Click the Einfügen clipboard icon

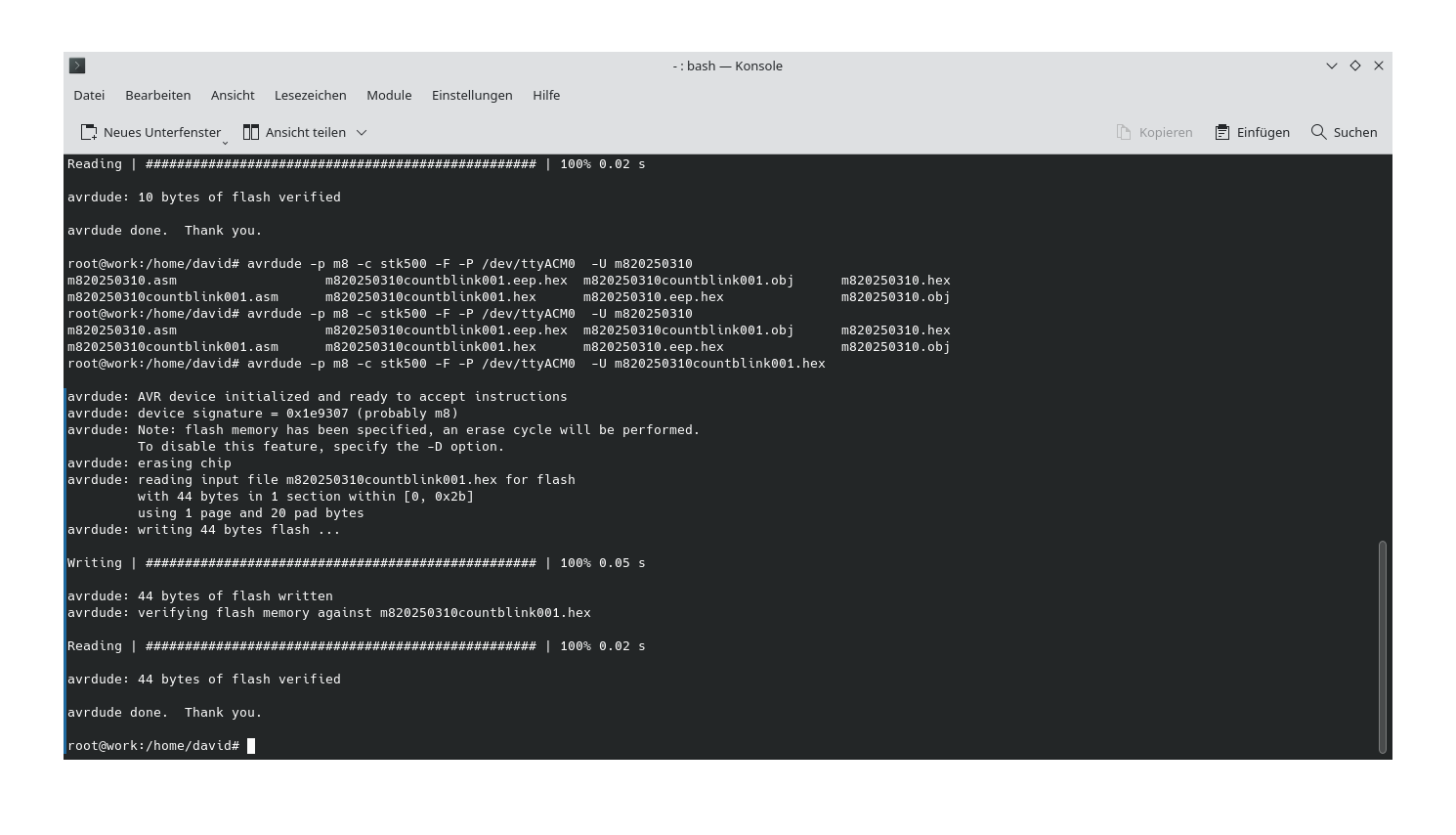click(x=1220, y=131)
